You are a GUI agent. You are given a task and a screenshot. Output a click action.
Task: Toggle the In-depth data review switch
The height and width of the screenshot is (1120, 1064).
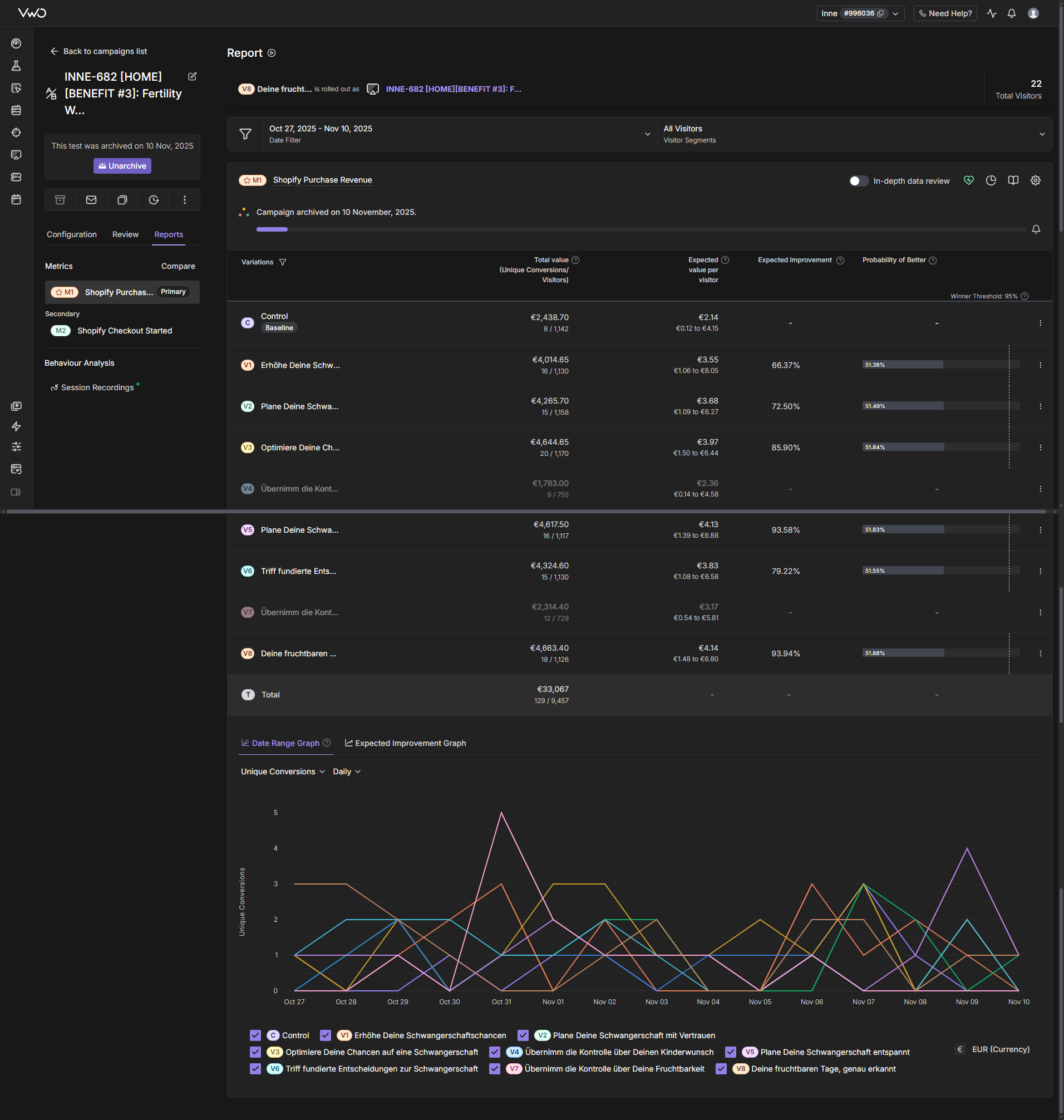858,181
